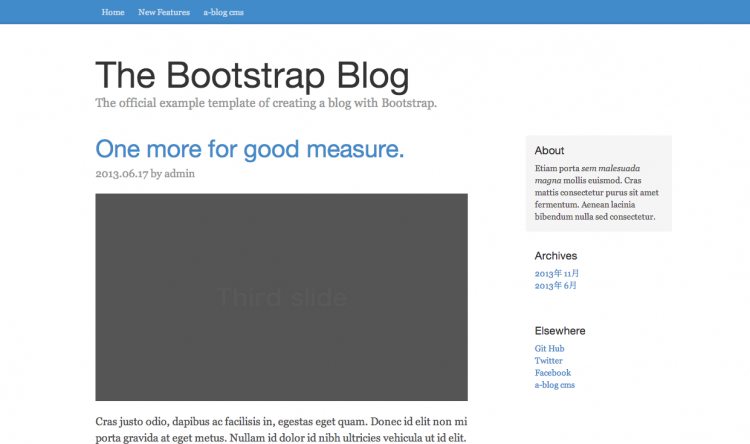Select a-blog cms in the top navbar
The width and height of the screenshot is (750, 444).
pos(225,12)
